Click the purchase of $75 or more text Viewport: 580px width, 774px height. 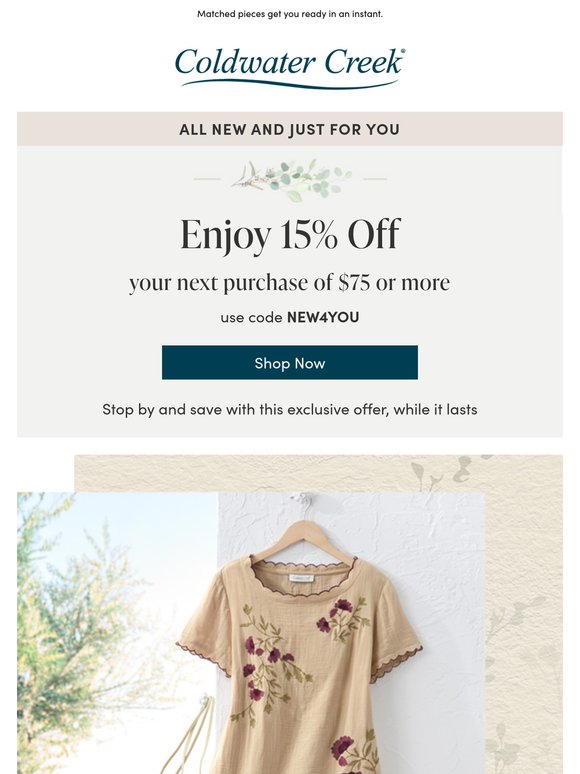290,283
